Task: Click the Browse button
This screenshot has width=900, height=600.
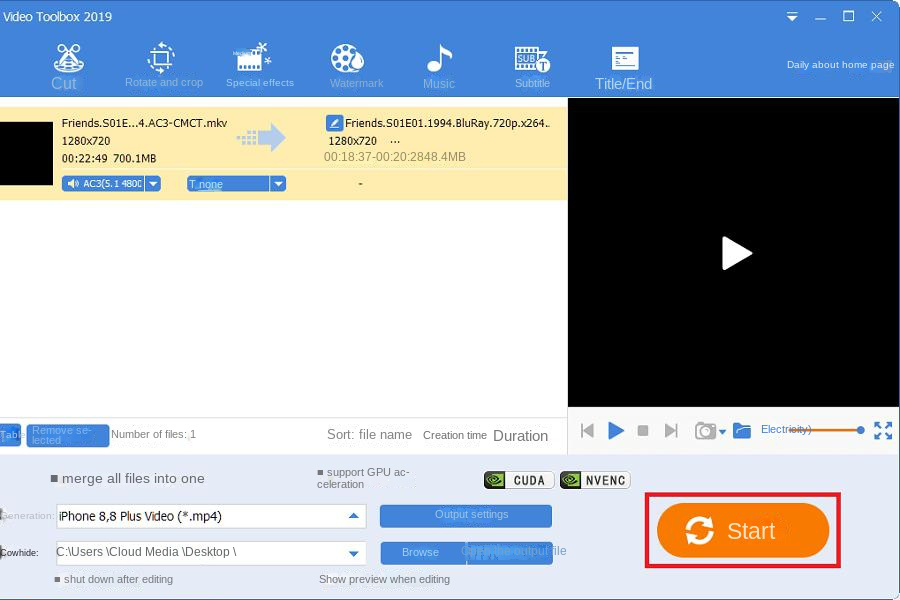Action: coord(423,552)
